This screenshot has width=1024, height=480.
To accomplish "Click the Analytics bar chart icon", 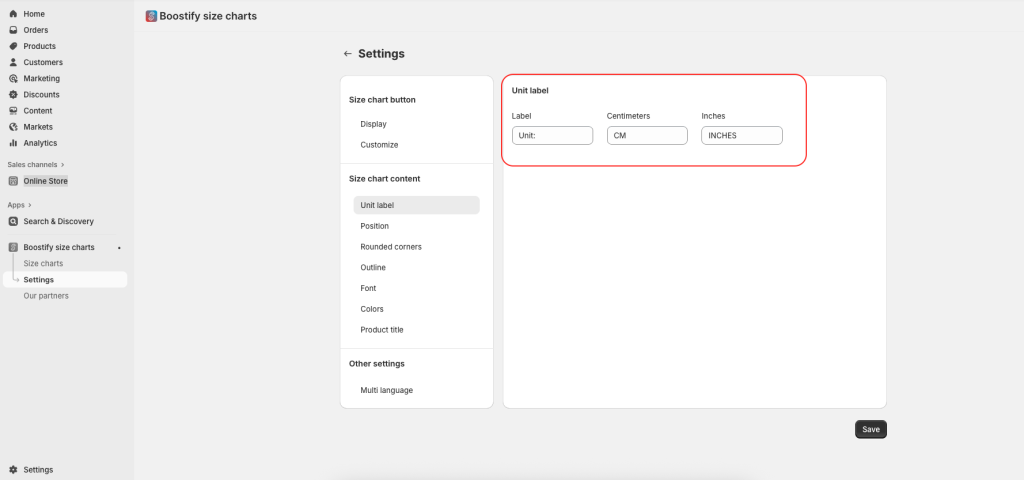I will point(13,143).
